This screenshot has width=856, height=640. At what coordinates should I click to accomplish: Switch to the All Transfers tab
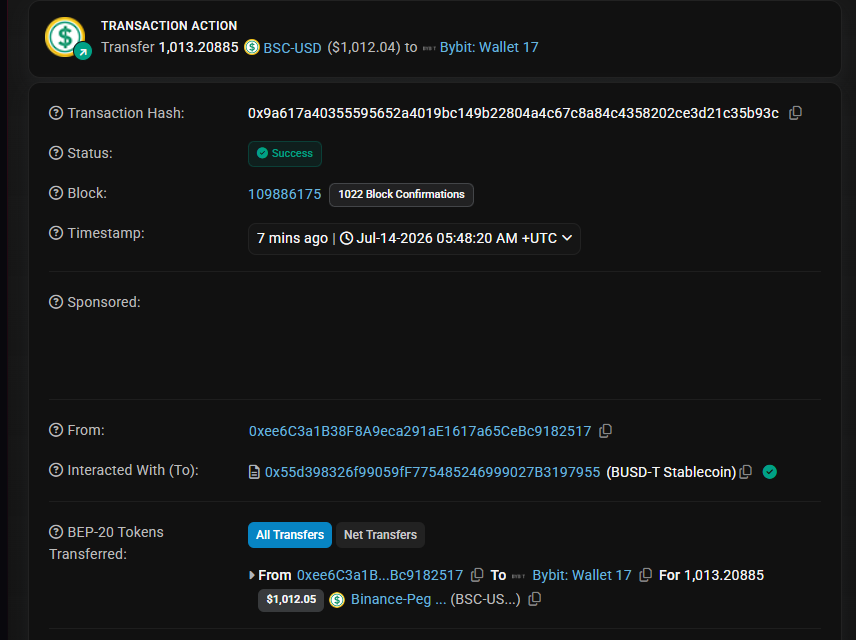pyautogui.click(x=290, y=535)
